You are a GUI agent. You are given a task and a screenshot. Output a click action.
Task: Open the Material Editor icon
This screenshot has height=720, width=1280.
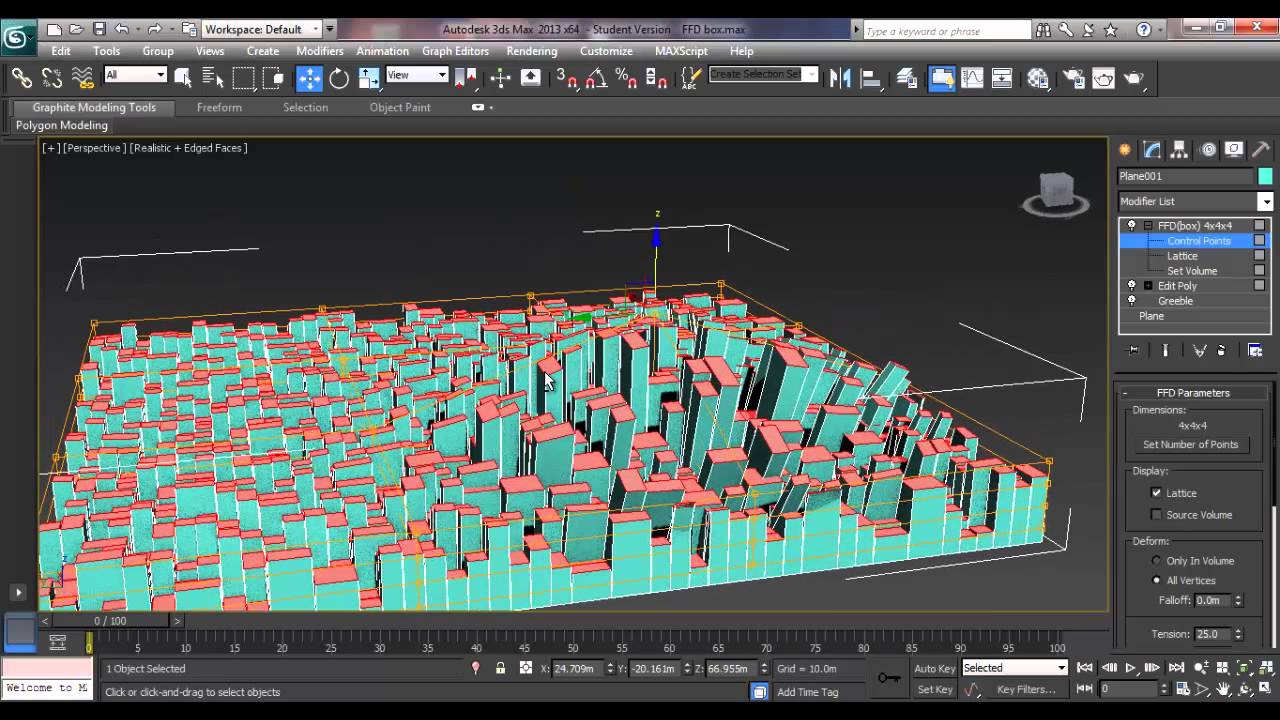click(x=1038, y=78)
